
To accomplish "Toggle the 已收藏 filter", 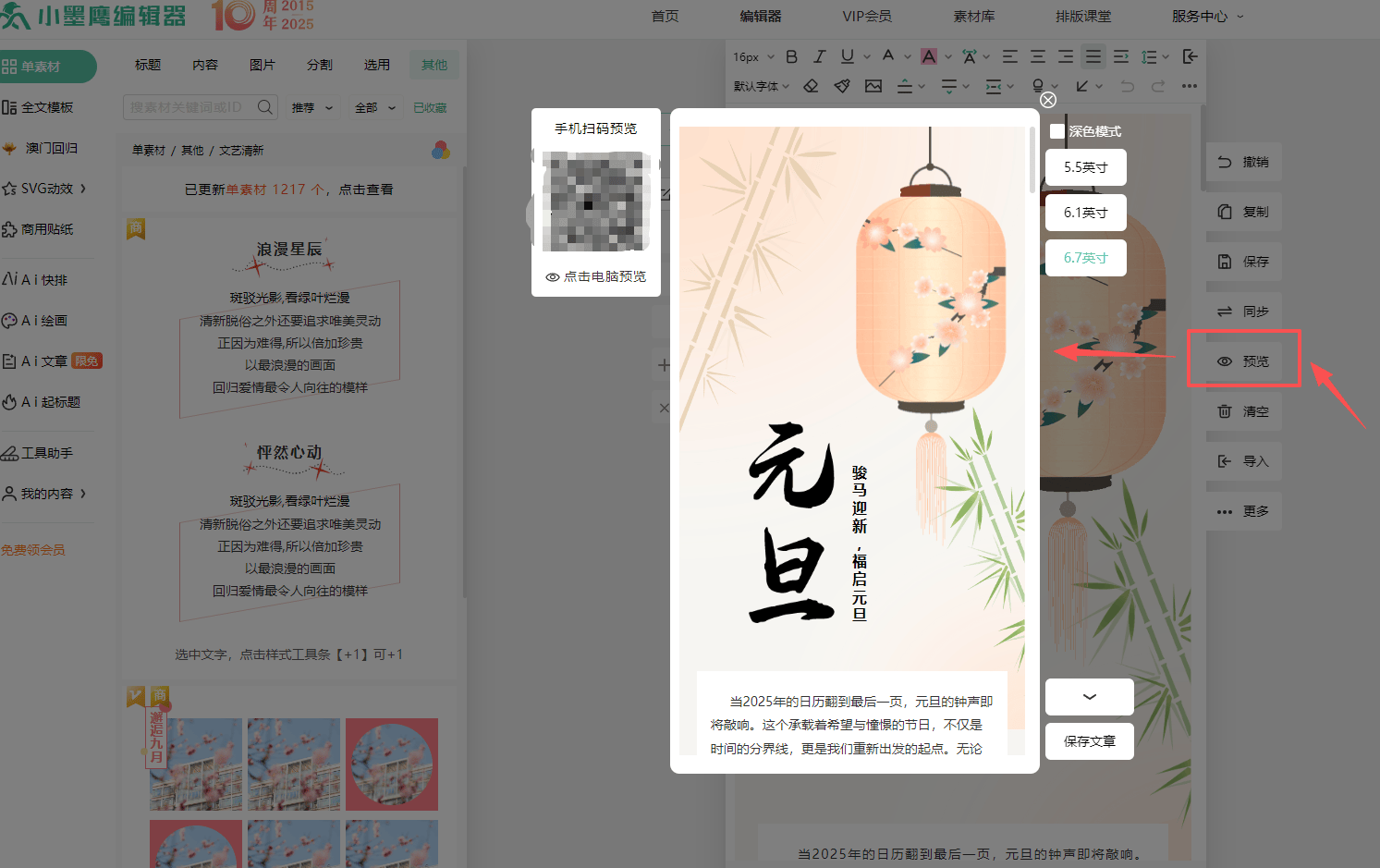I will [430, 108].
